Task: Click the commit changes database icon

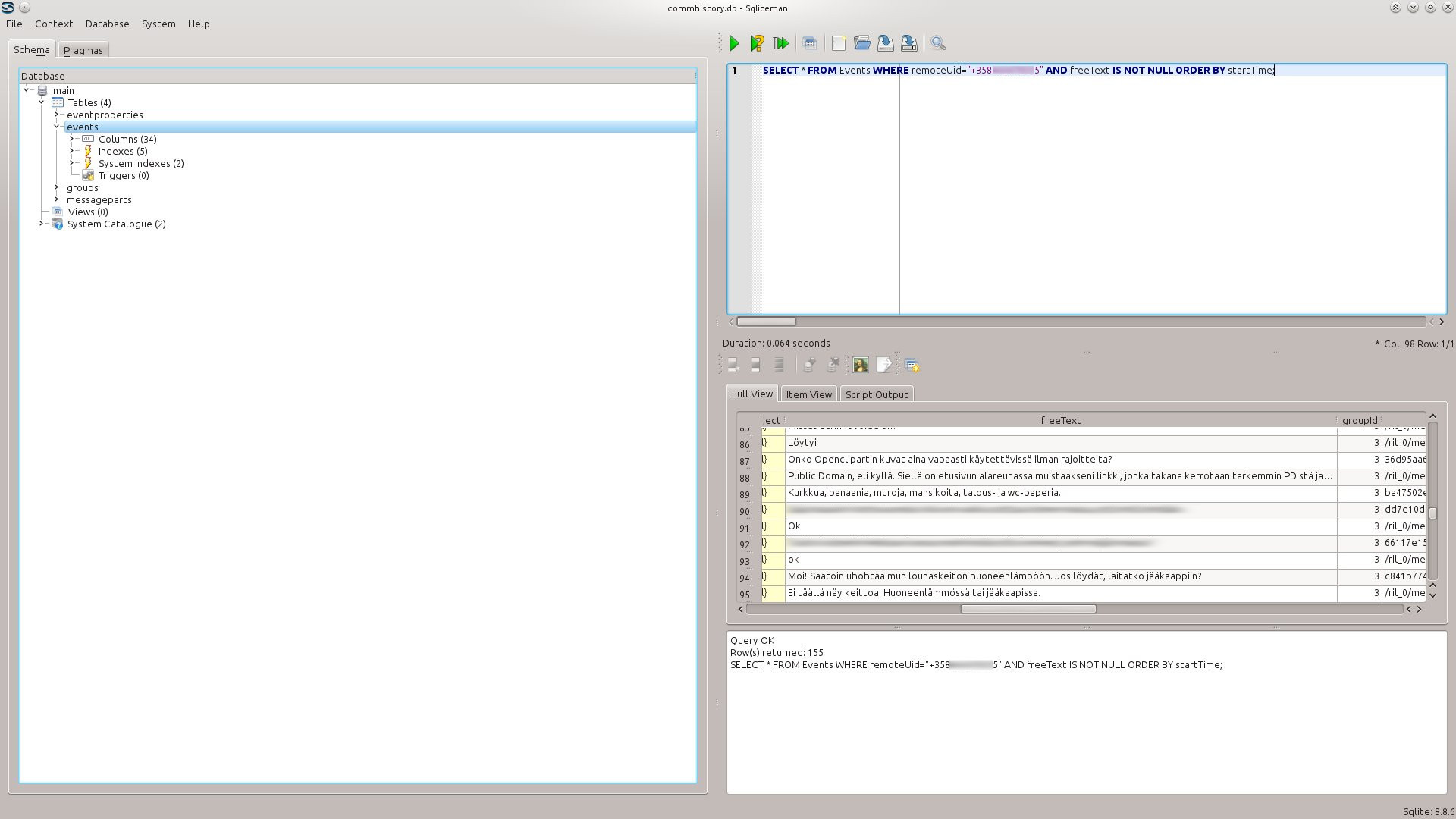Action: click(809, 365)
